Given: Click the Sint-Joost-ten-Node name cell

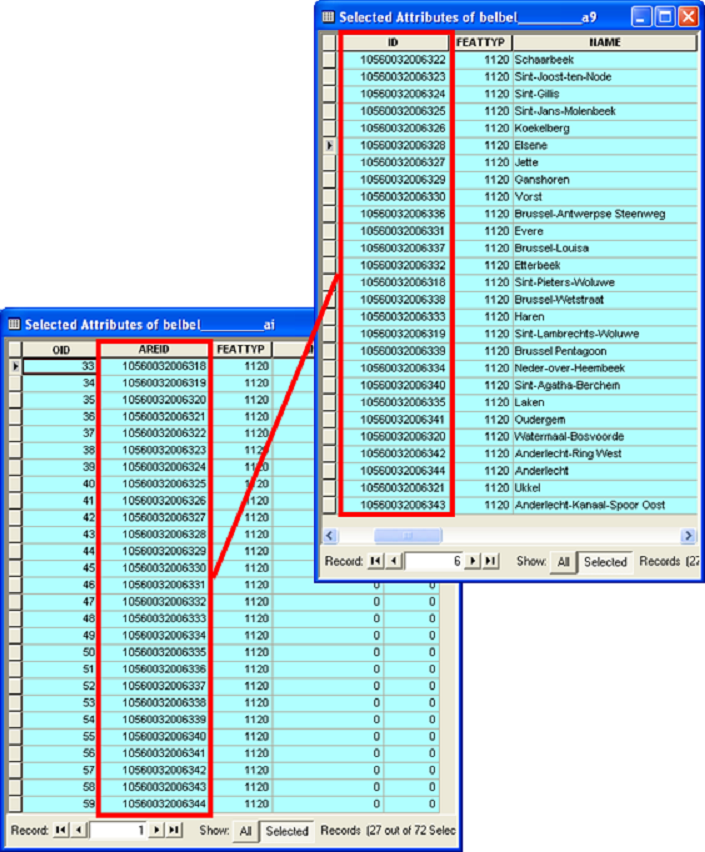Looking at the screenshot, I should 605,77.
